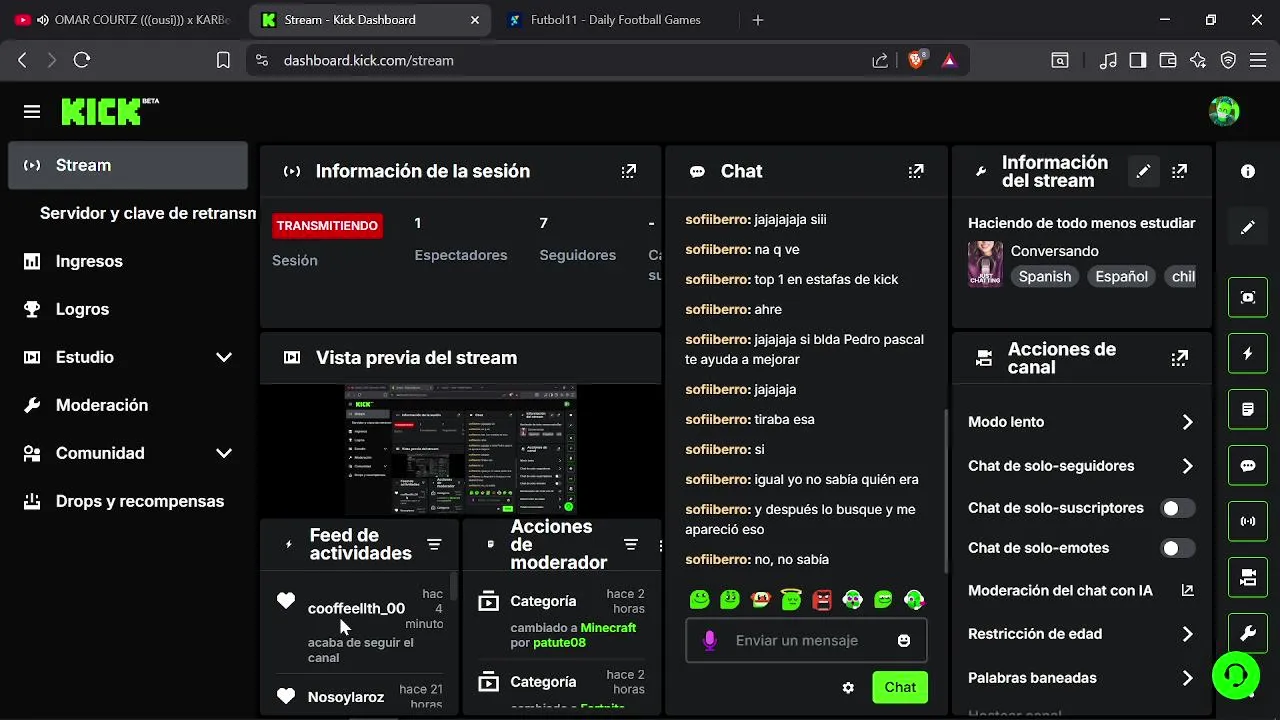The image size is (1280, 720).
Task: Click the purple microphone icon in message box
Action: tap(710, 641)
